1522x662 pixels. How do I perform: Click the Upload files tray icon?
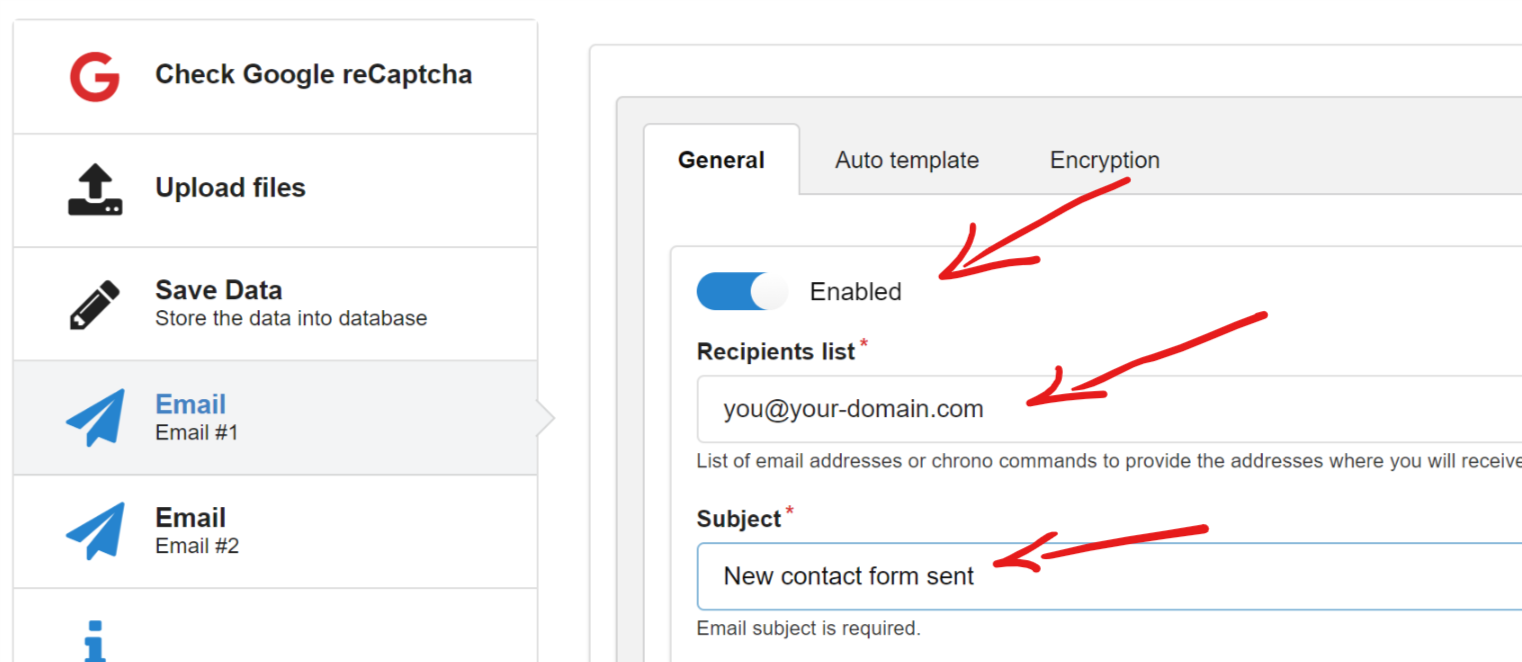95,190
